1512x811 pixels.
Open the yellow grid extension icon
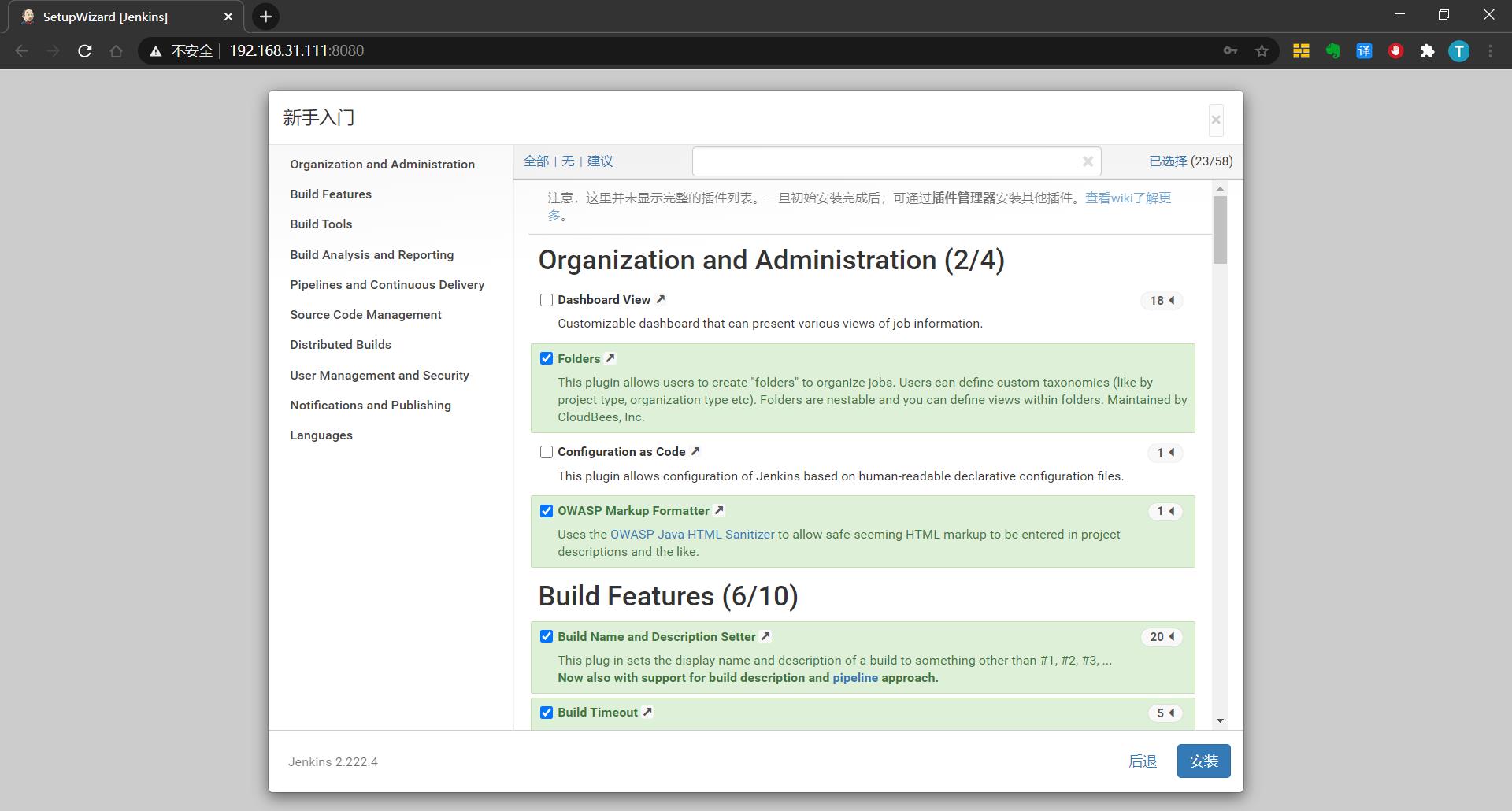(x=1301, y=51)
